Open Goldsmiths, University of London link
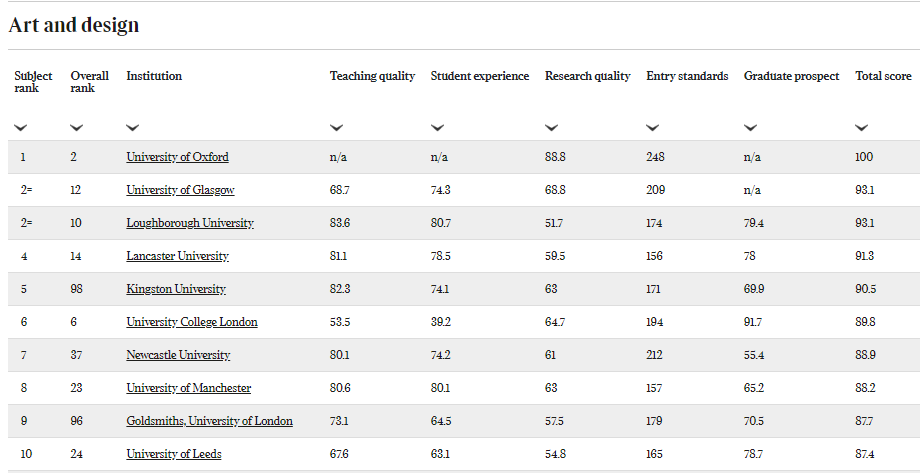The width and height of the screenshot is (923, 473). click(x=210, y=421)
